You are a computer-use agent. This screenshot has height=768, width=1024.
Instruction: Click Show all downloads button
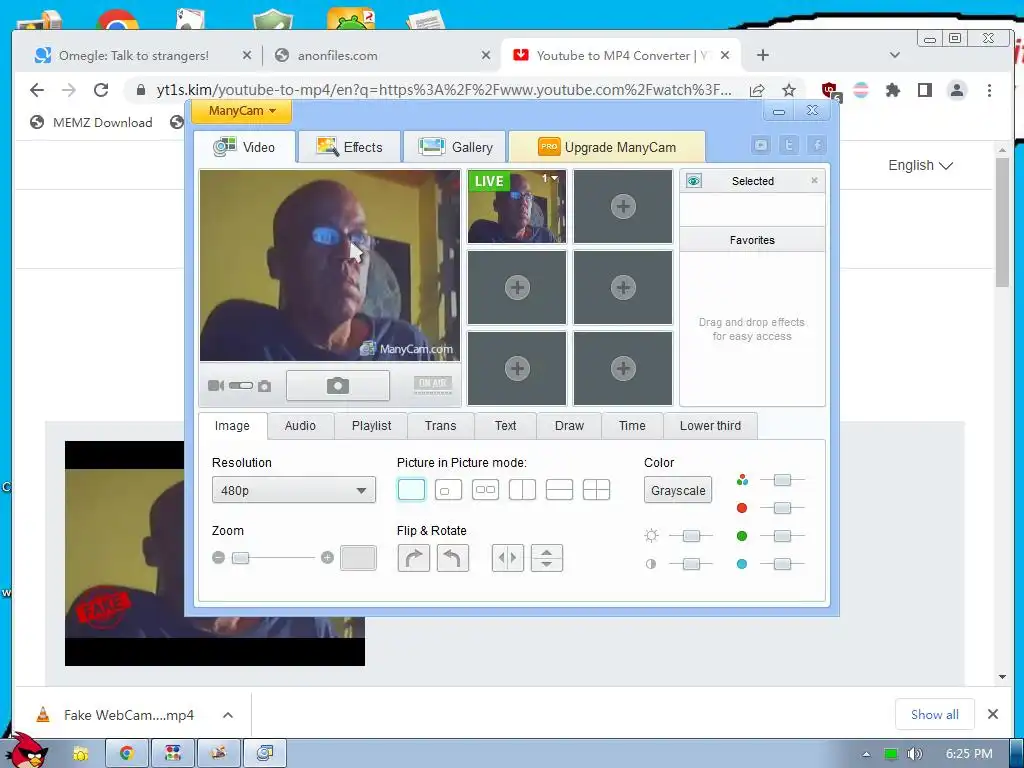935,714
